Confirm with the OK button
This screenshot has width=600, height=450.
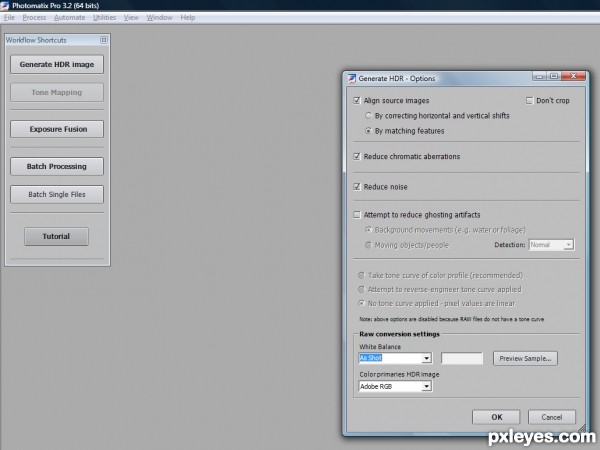(496, 417)
